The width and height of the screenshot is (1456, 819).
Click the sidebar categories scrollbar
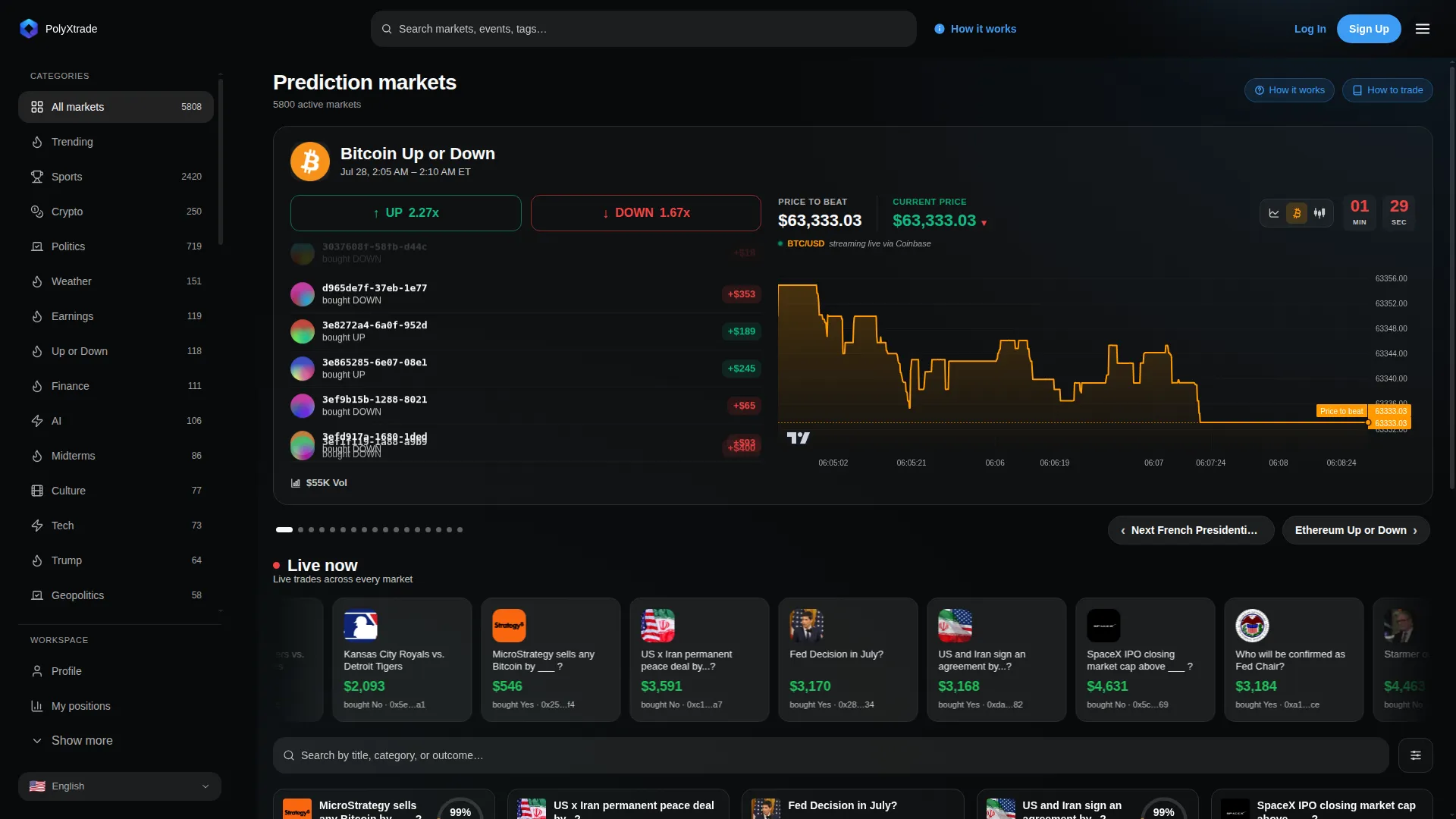tap(221, 163)
